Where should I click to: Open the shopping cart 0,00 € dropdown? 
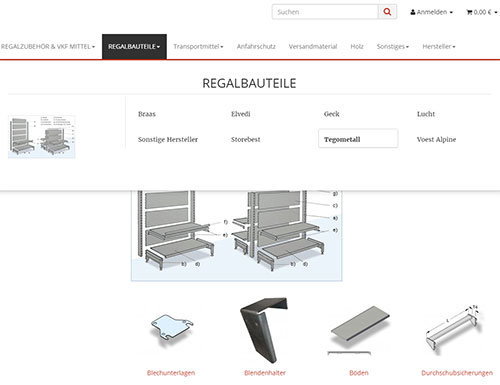point(482,12)
